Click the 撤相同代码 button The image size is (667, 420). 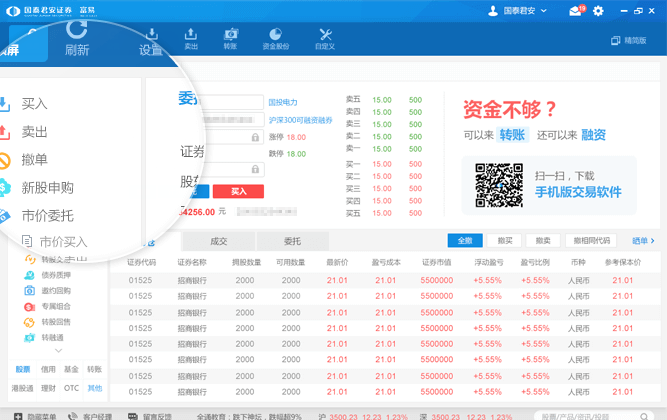592,240
